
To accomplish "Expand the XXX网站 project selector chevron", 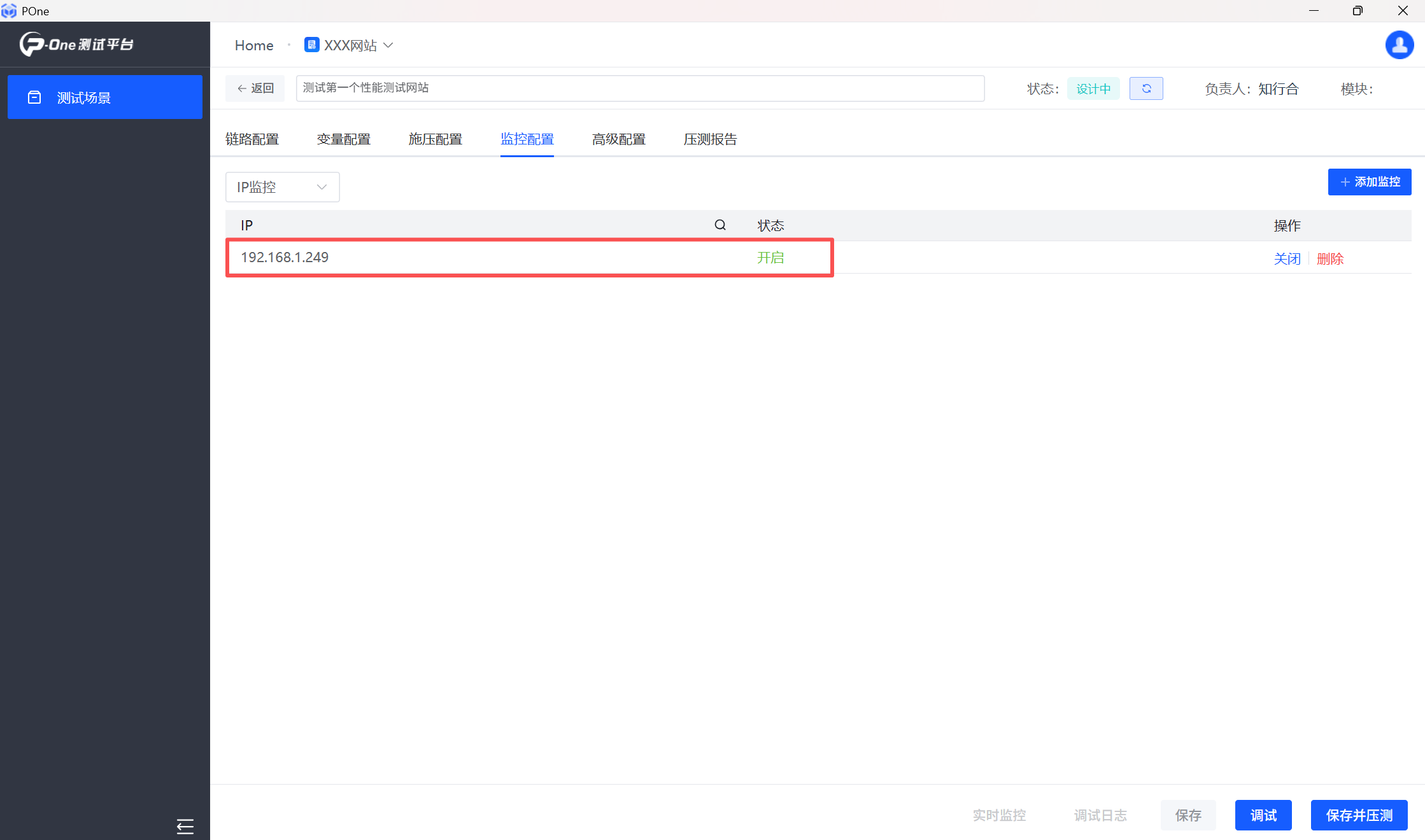I will (x=388, y=45).
